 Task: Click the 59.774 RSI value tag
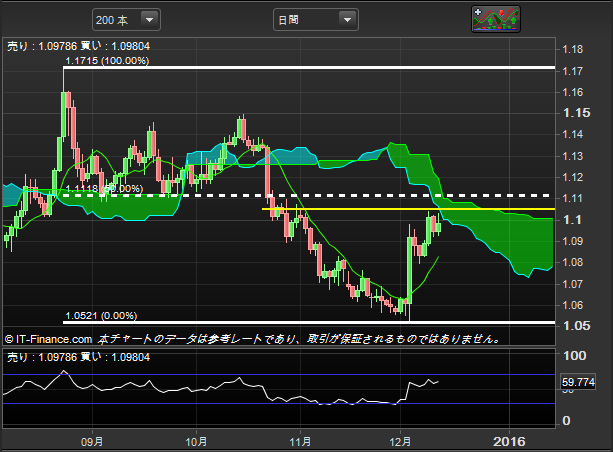pos(578,382)
